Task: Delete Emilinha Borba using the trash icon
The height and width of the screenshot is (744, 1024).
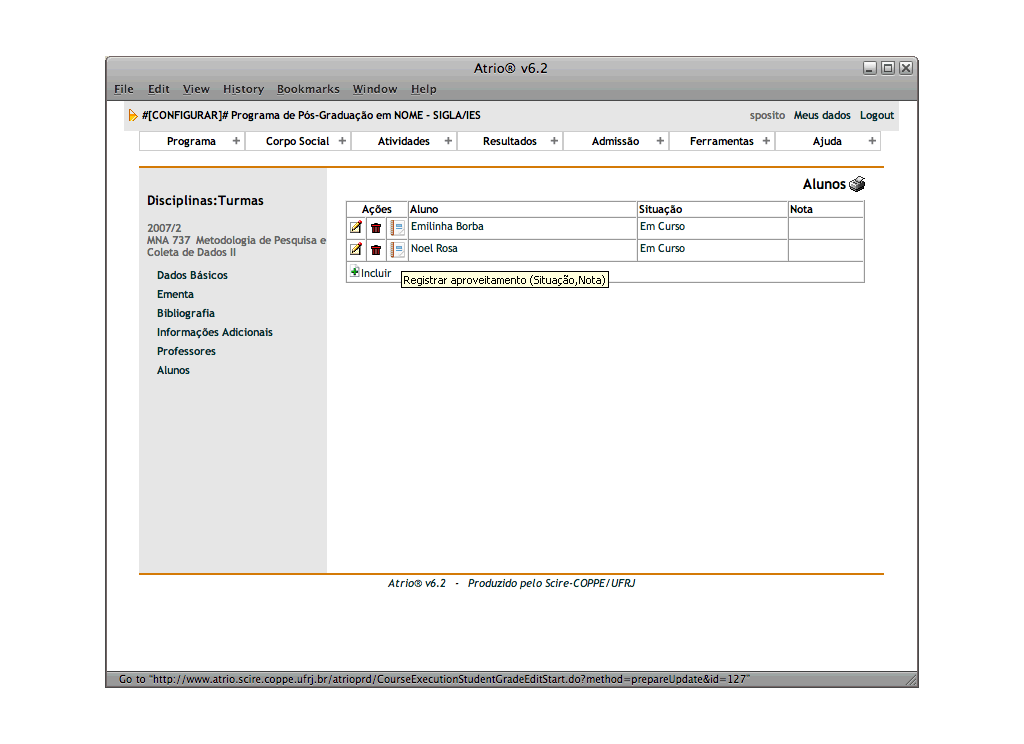Action: 376,228
